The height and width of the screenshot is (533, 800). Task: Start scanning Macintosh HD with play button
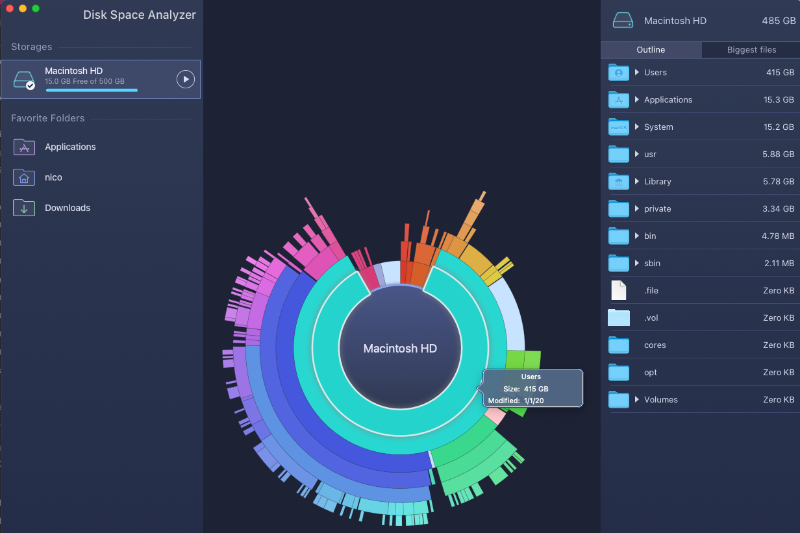(x=185, y=79)
